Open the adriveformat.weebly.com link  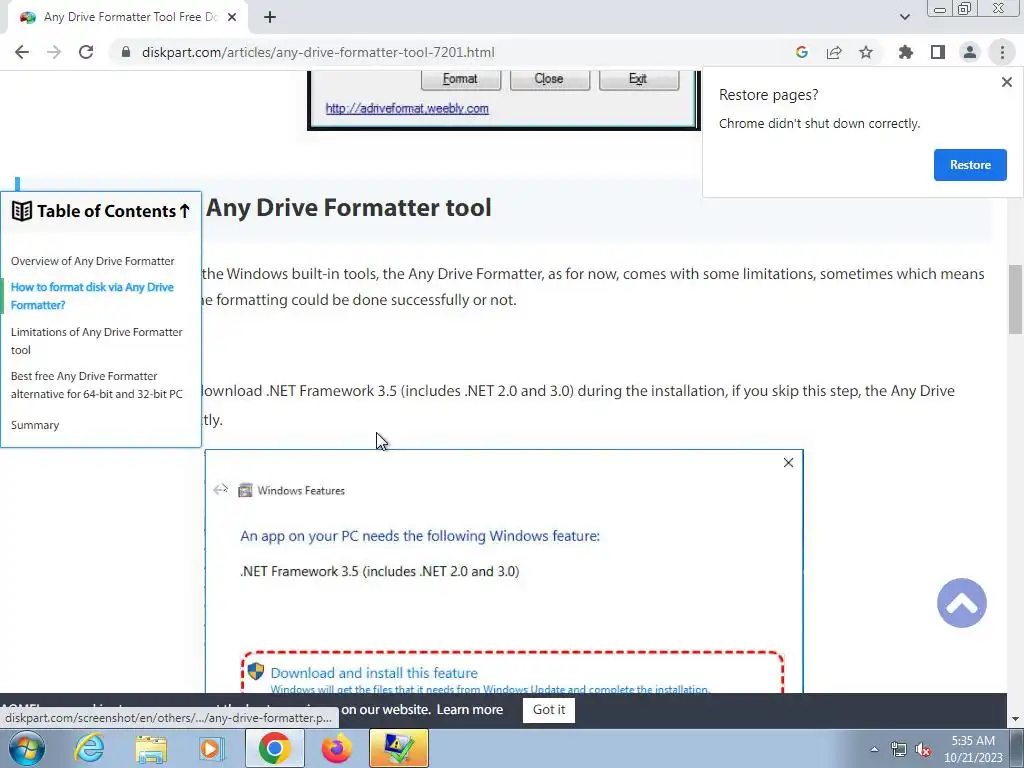tap(407, 108)
